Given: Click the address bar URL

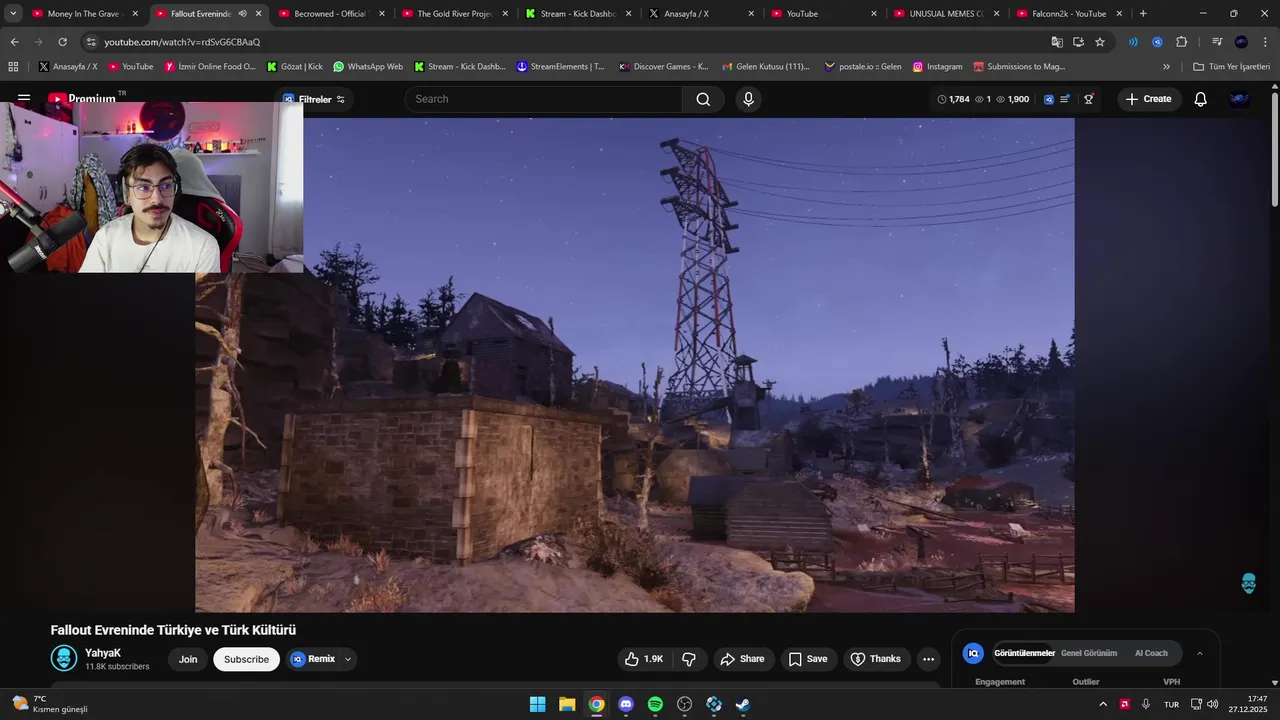Looking at the screenshot, I should tap(182, 42).
